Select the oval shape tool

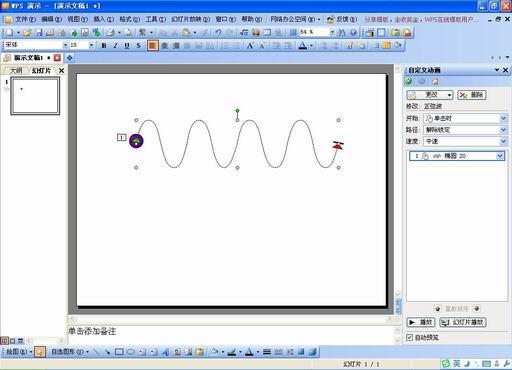pyautogui.click(x=131, y=352)
